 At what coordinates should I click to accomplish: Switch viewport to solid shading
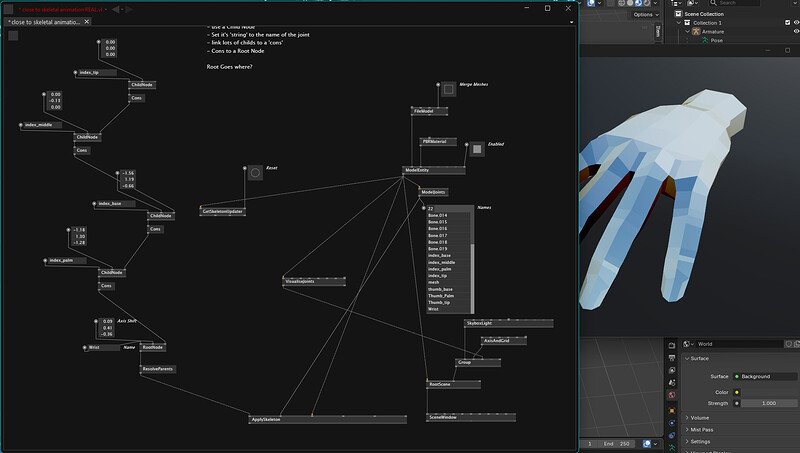click(x=630, y=3)
